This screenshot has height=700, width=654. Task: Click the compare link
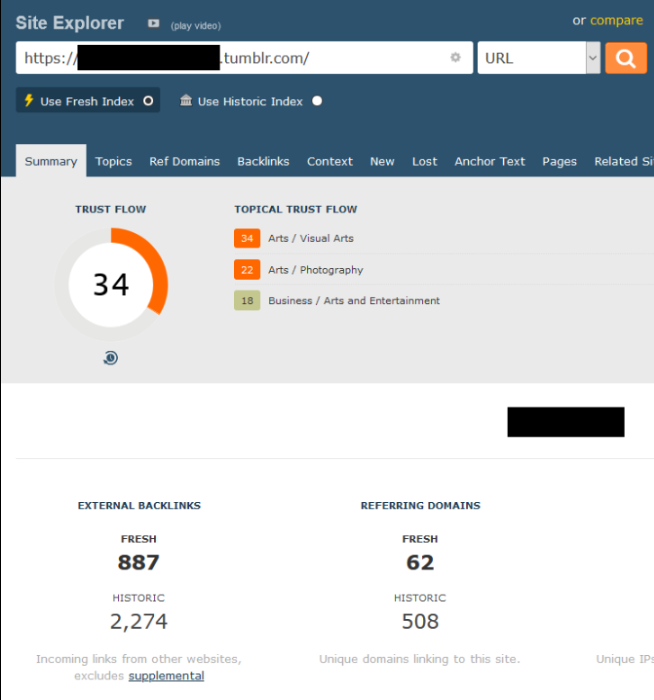617,20
